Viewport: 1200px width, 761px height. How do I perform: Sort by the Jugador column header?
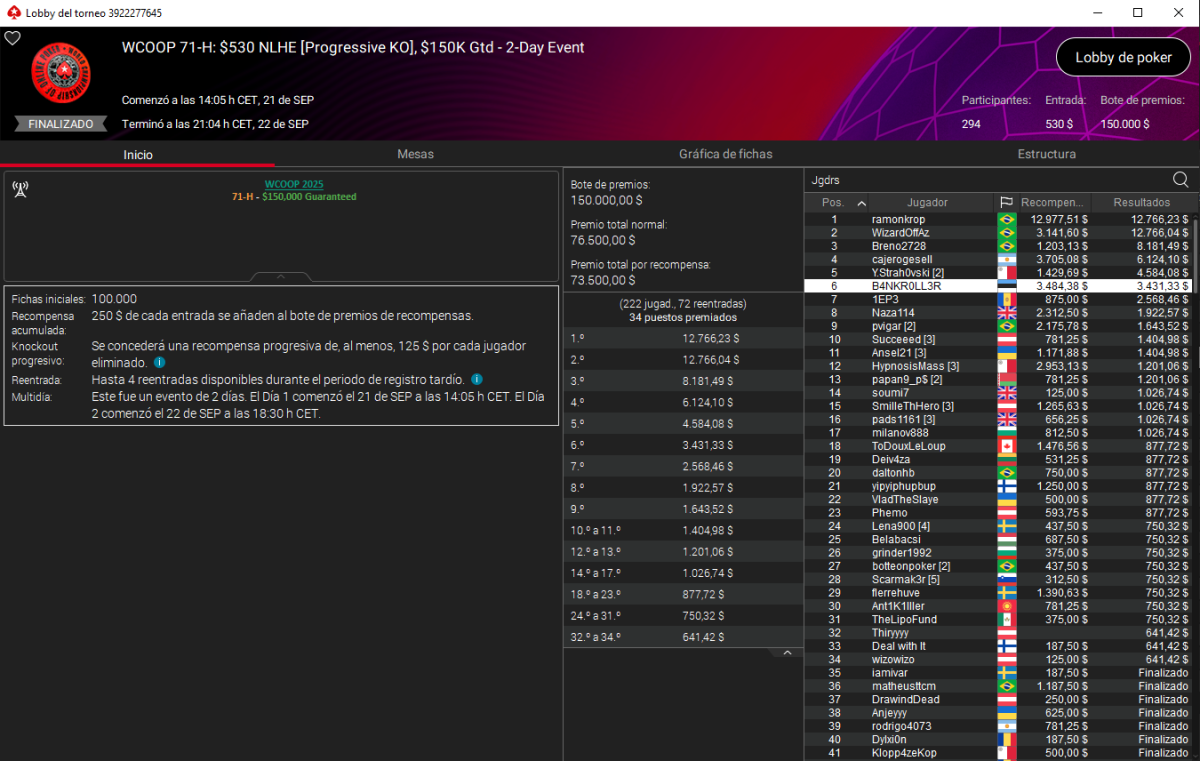pyautogui.click(x=927, y=202)
